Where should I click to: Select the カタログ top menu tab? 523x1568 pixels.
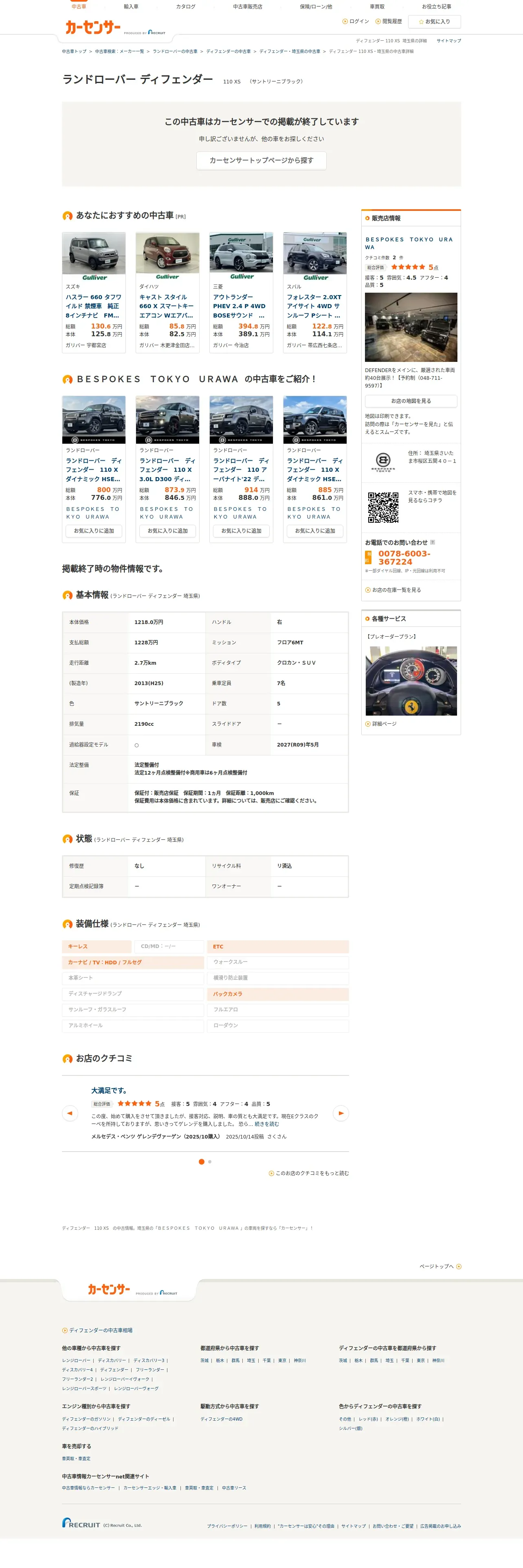click(x=186, y=7)
